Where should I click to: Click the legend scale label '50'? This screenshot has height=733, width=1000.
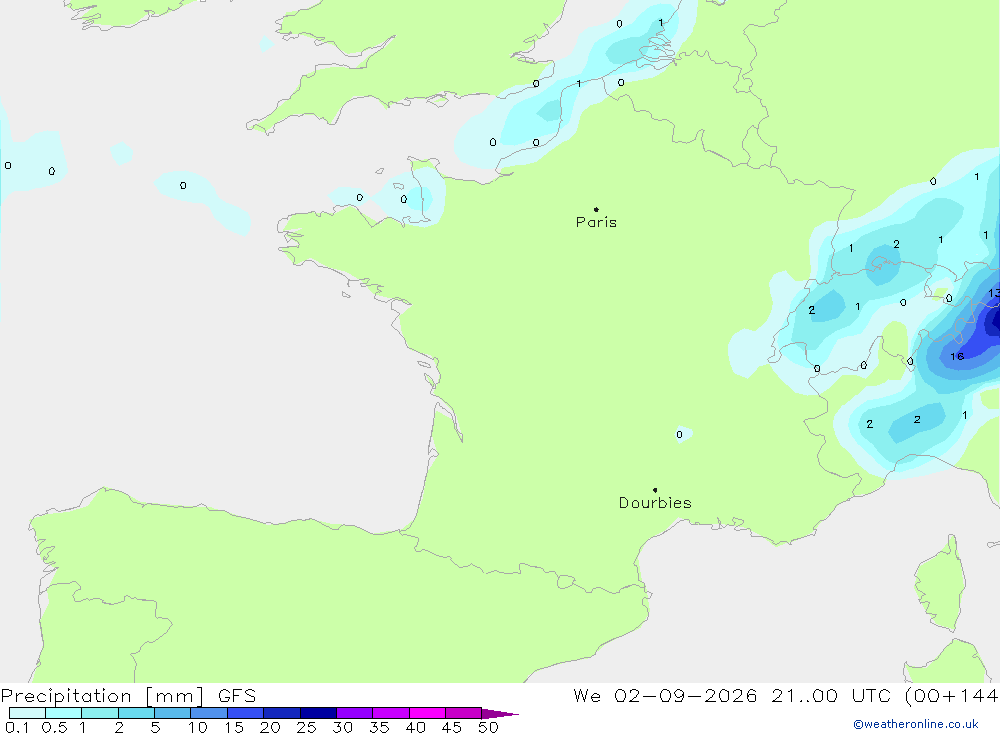click(488, 727)
